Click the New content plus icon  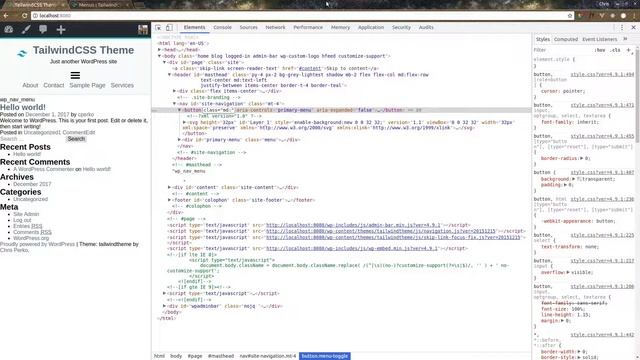(x=61, y=29)
